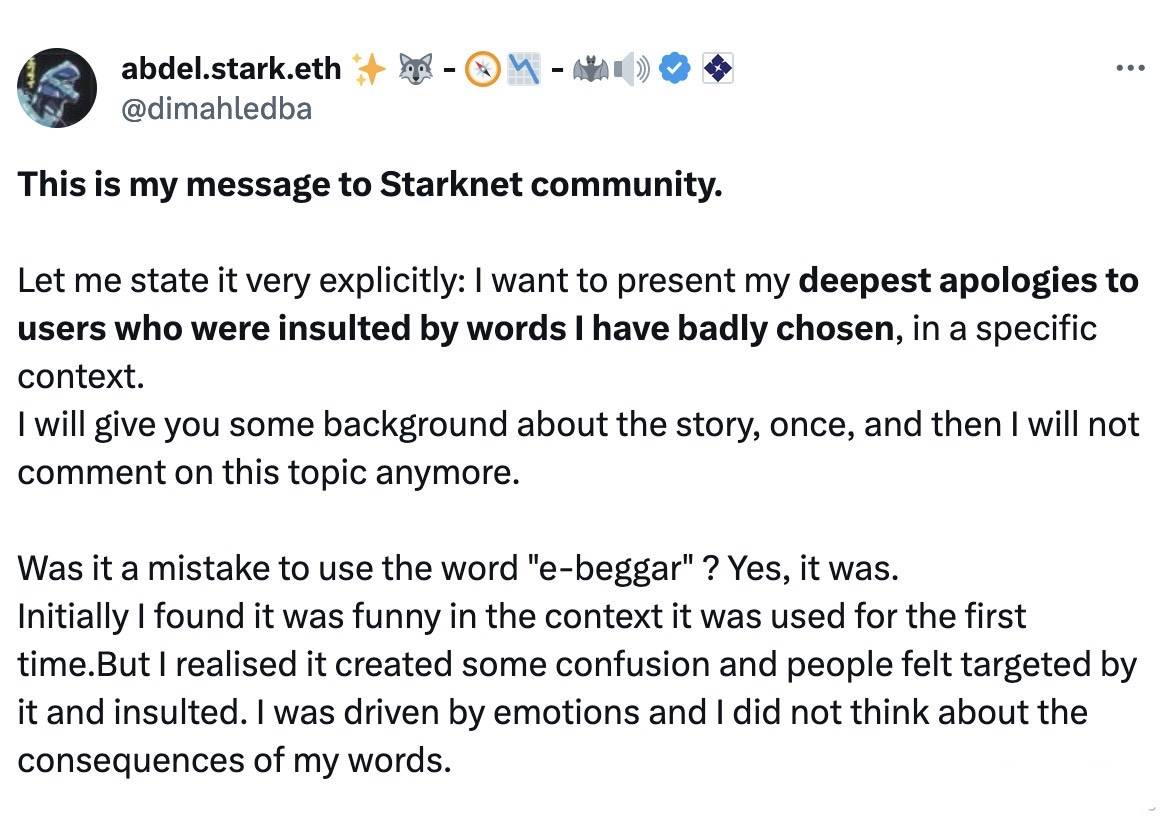This screenshot has height=832, width=1176.
Task: Click the sentence starting 'I will give you'
Action: click(x=578, y=449)
